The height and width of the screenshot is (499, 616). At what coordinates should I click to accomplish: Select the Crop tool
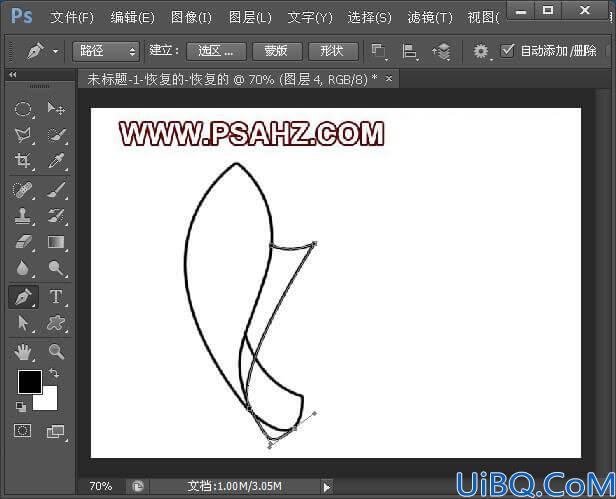[23, 161]
